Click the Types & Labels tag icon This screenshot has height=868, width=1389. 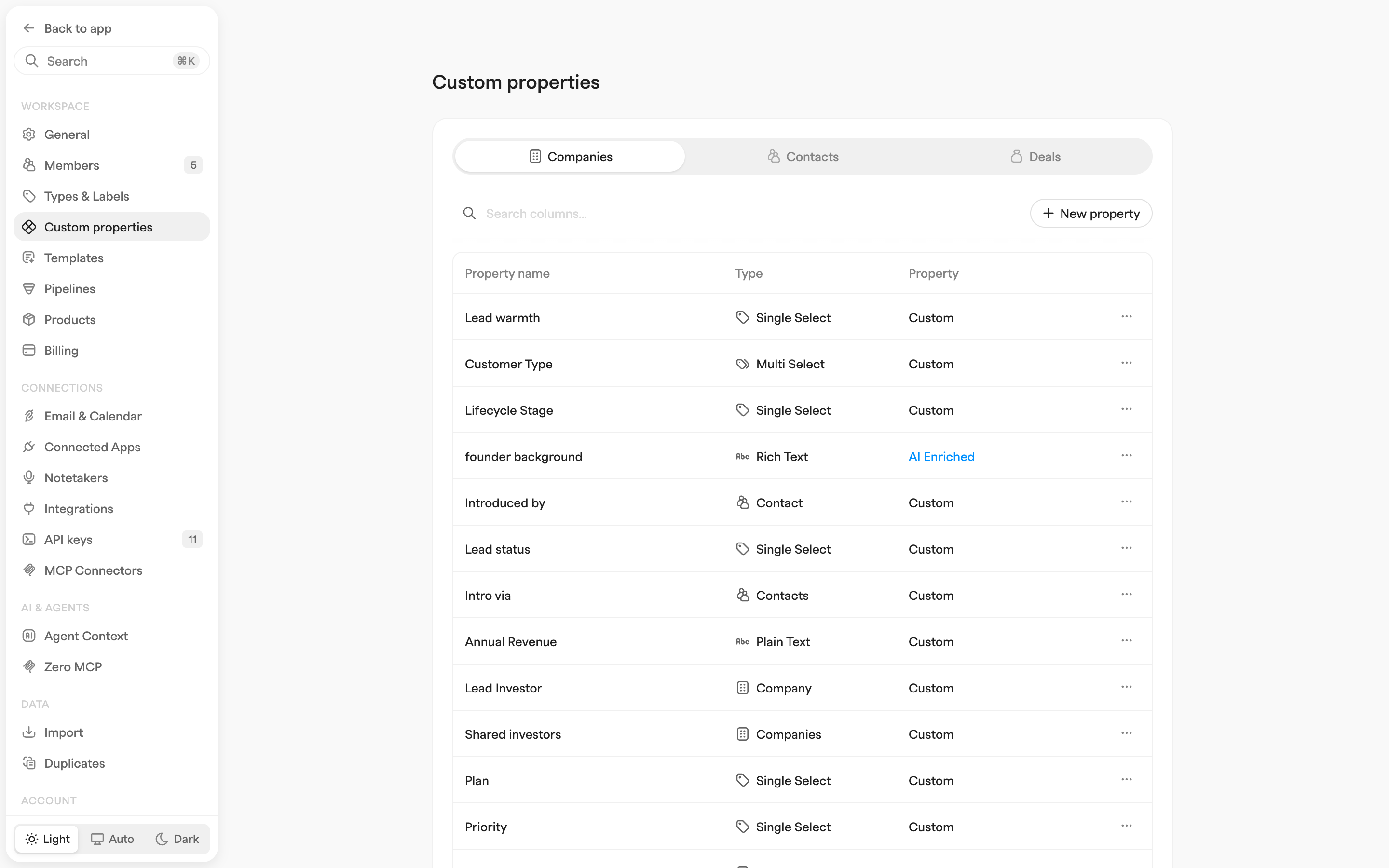coord(29,196)
